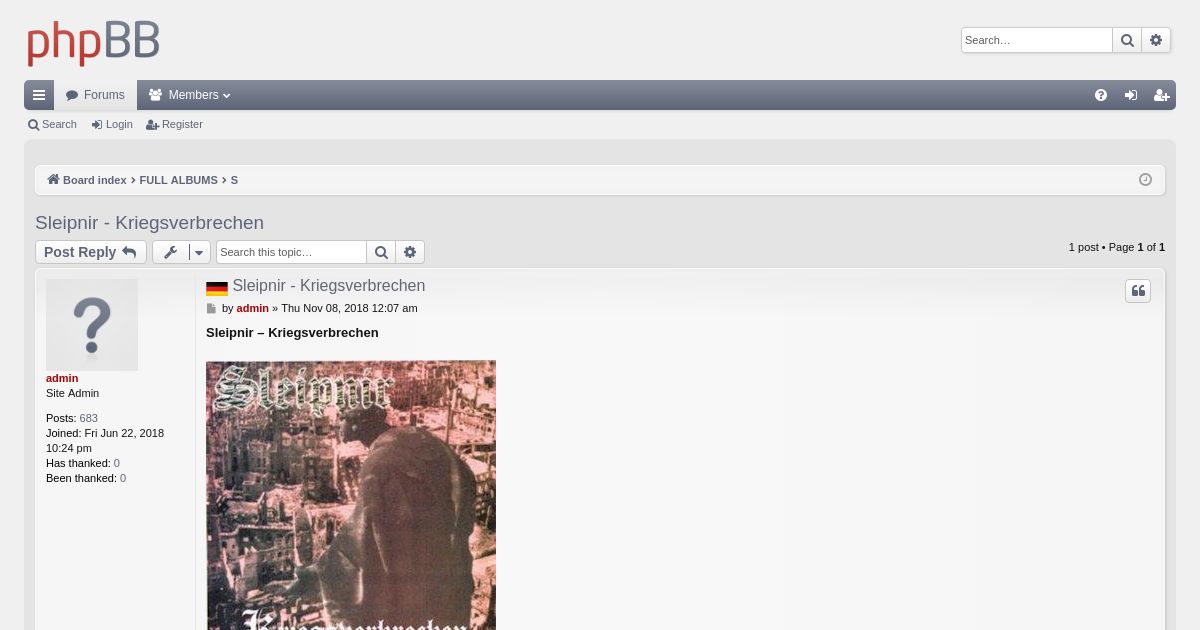This screenshot has height=630, width=1200.
Task: Click the search magnifier button in header
Action: tap(1127, 40)
